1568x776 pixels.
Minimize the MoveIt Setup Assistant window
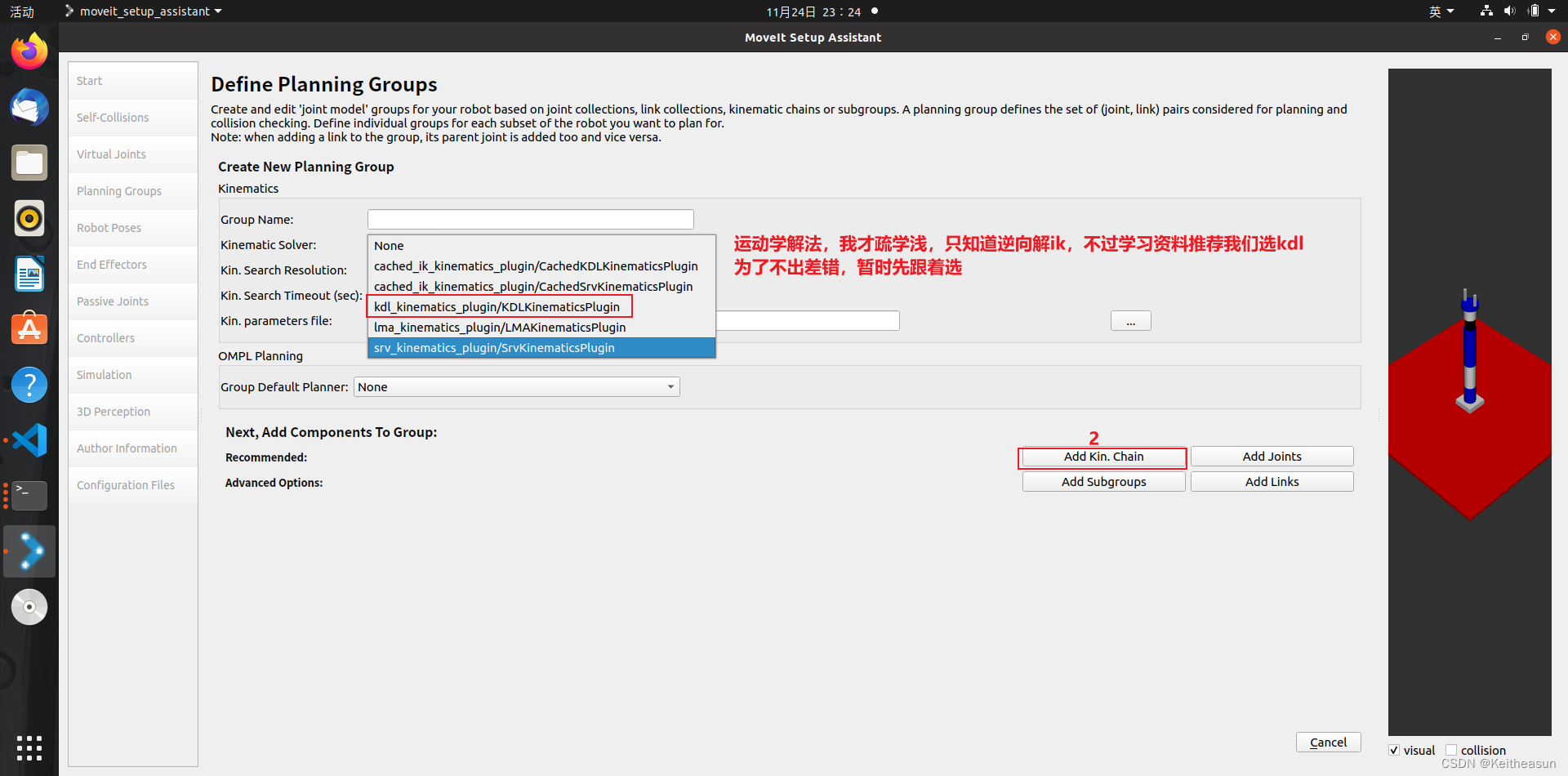[1497, 38]
